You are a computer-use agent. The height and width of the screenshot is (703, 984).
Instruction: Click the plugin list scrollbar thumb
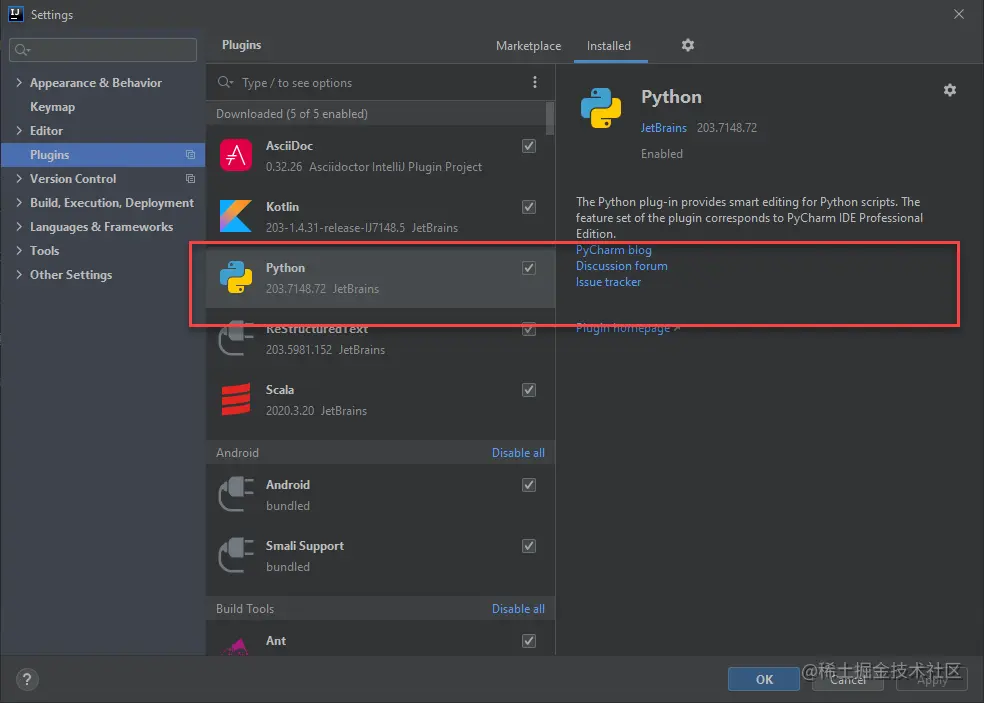click(550, 118)
